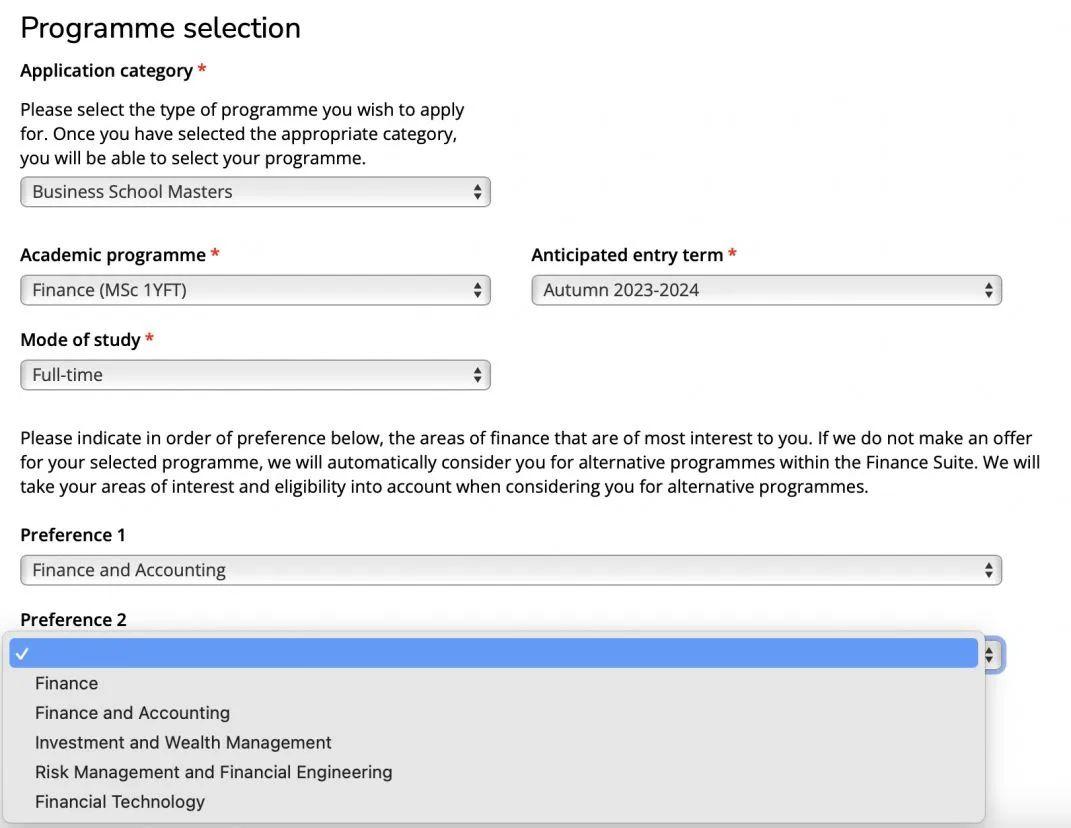Click the Application category stepper arrows
This screenshot has width=1071, height=828.
(478, 192)
